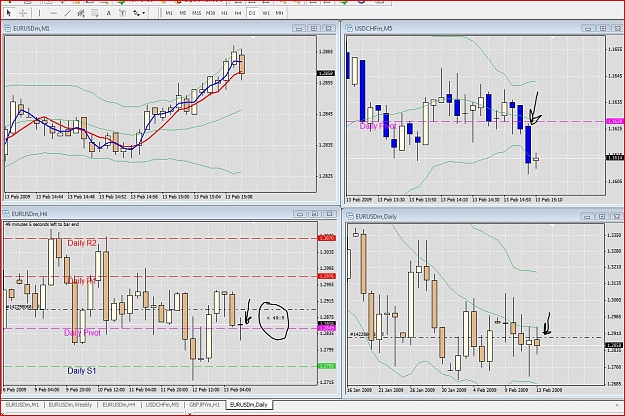625x416 pixels.
Task: Click the 1.1655 price on the USDCHFm scale
Action: pos(615,49)
